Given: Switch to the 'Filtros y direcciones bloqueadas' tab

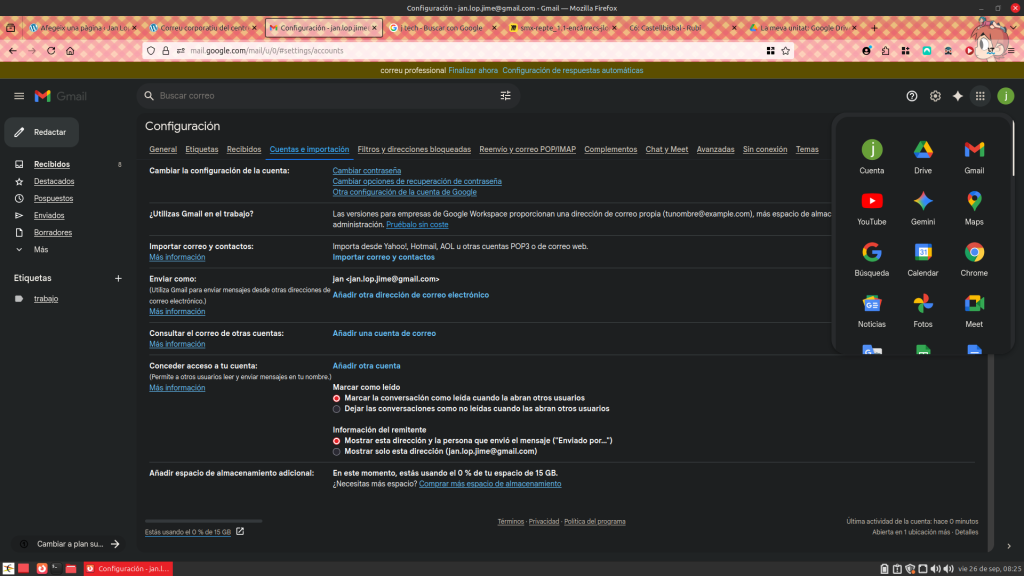Looking at the screenshot, I should (414, 150).
